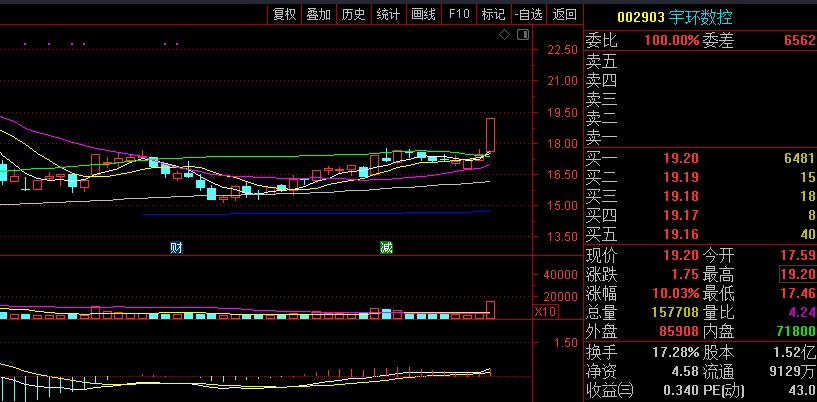
Task: Open the F10 company info
Action: (459, 14)
